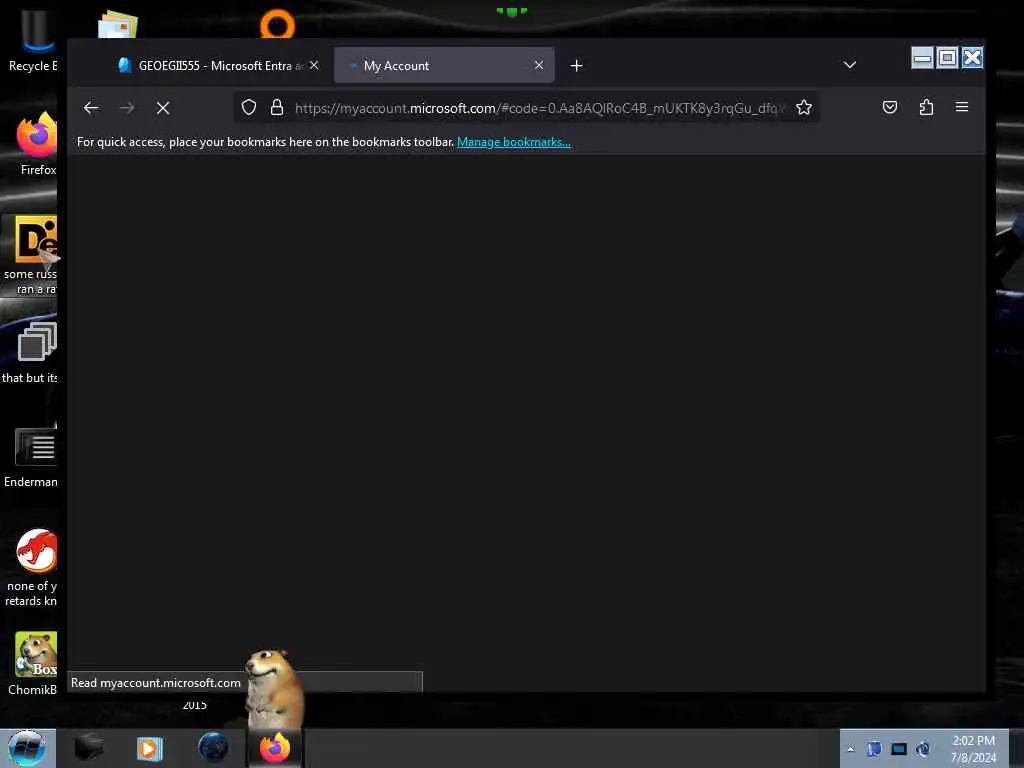Open the black box taskbar icon
The width and height of the screenshot is (1024, 768).
pos(89,748)
